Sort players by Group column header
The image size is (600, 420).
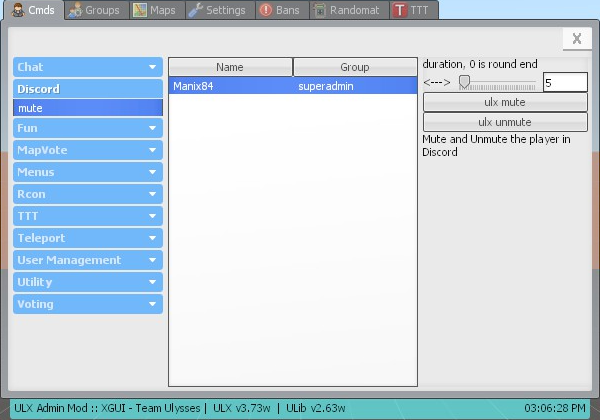point(355,67)
